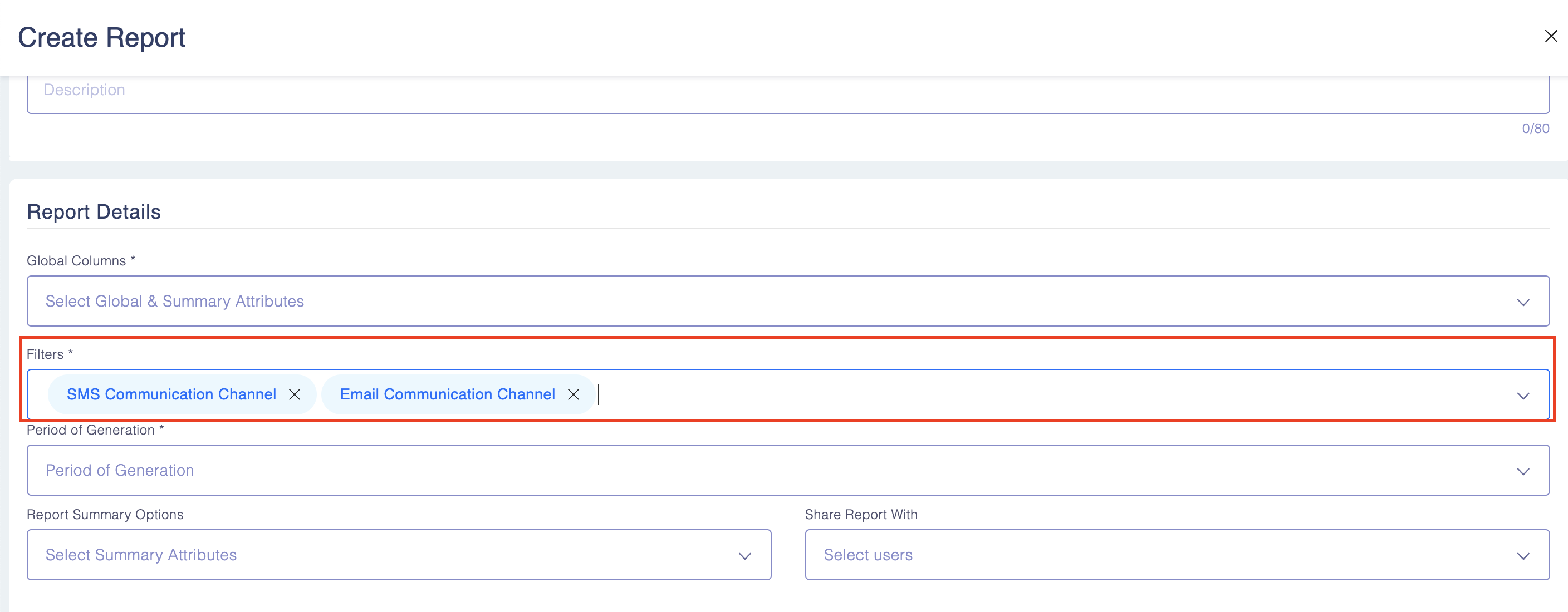Select the Email Communication Channel chip
Image resolution: width=1568 pixels, height=612 pixels.
click(x=447, y=395)
